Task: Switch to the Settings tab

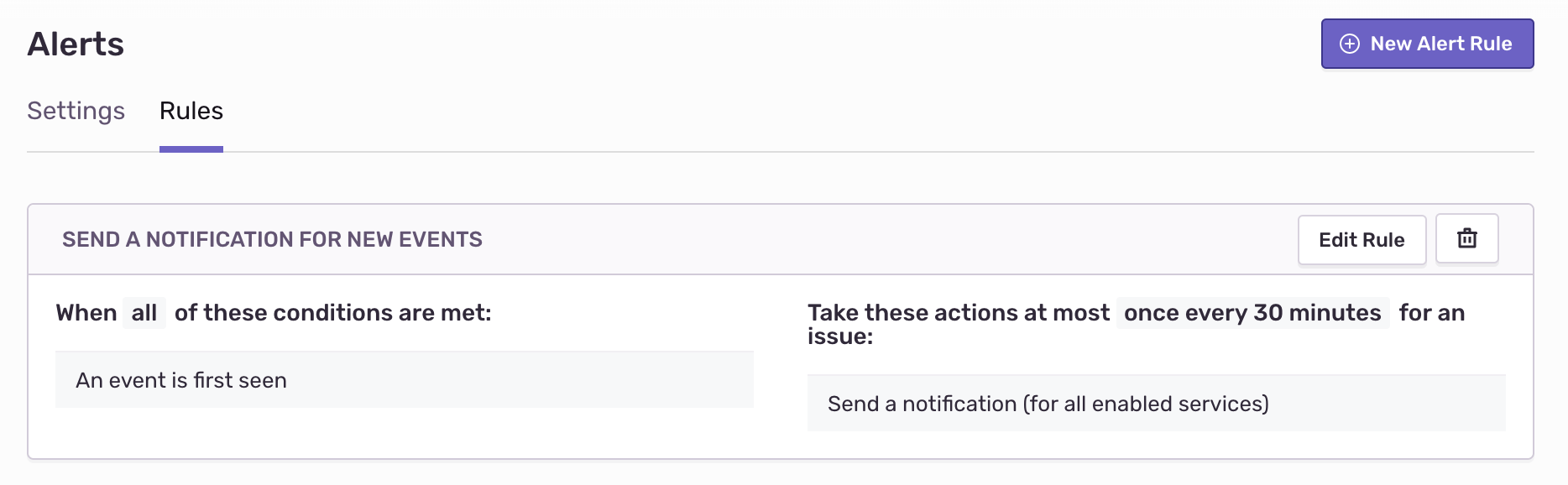Action: (76, 111)
